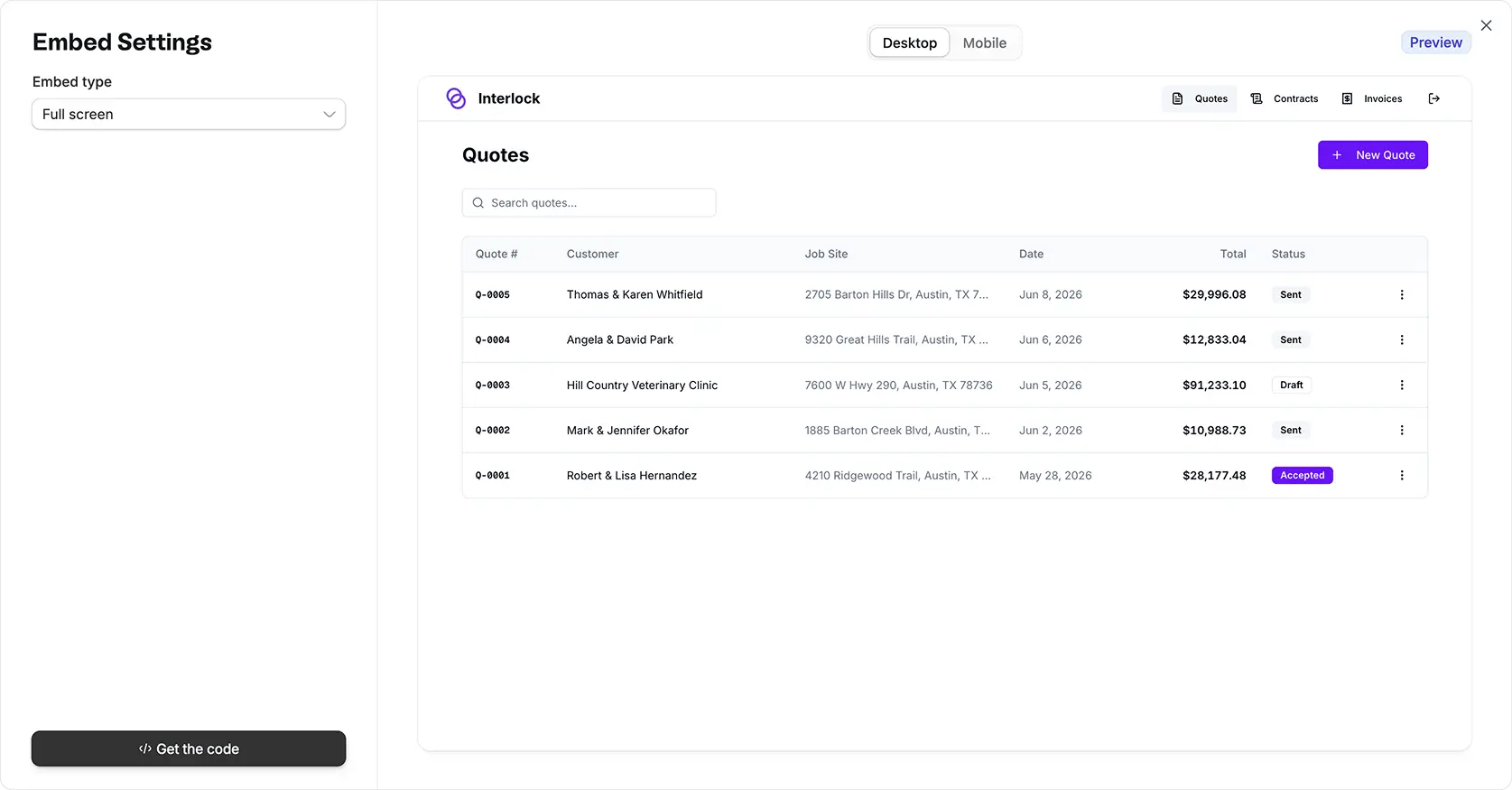Image resolution: width=1512 pixels, height=790 pixels.
Task: Click date May 28, 2026
Action: (x=1055, y=475)
